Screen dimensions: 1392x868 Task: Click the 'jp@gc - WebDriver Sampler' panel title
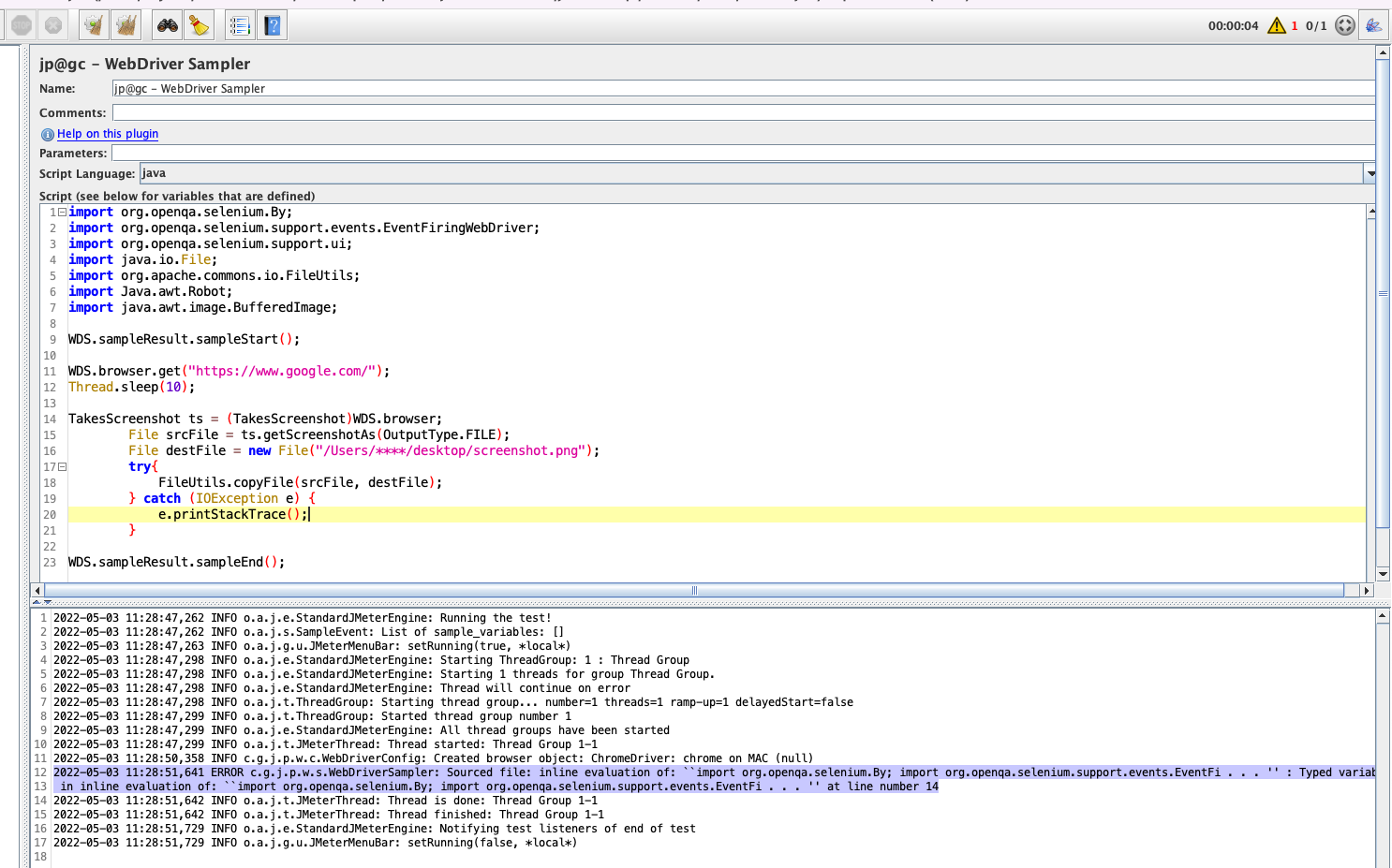pyautogui.click(x=145, y=64)
